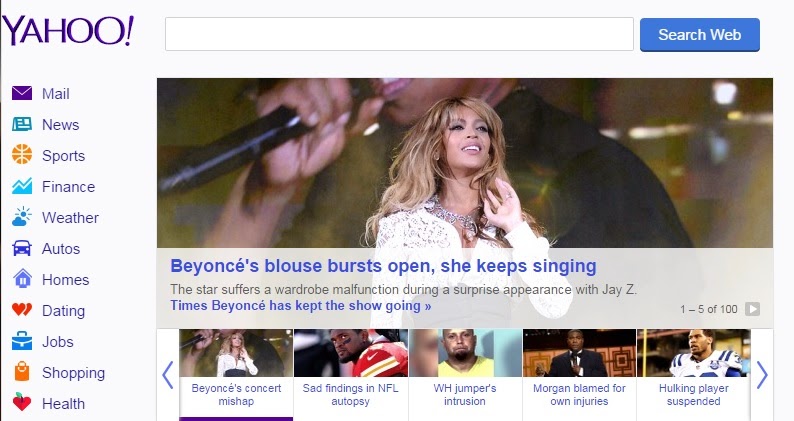Open the Finance section link
The image size is (794, 421).
(x=68, y=187)
